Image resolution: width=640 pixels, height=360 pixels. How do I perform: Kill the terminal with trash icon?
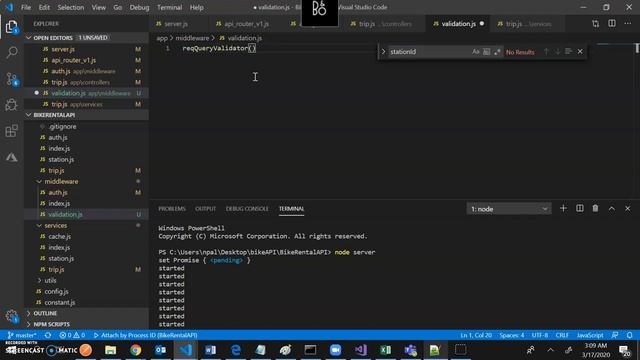click(596, 209)
